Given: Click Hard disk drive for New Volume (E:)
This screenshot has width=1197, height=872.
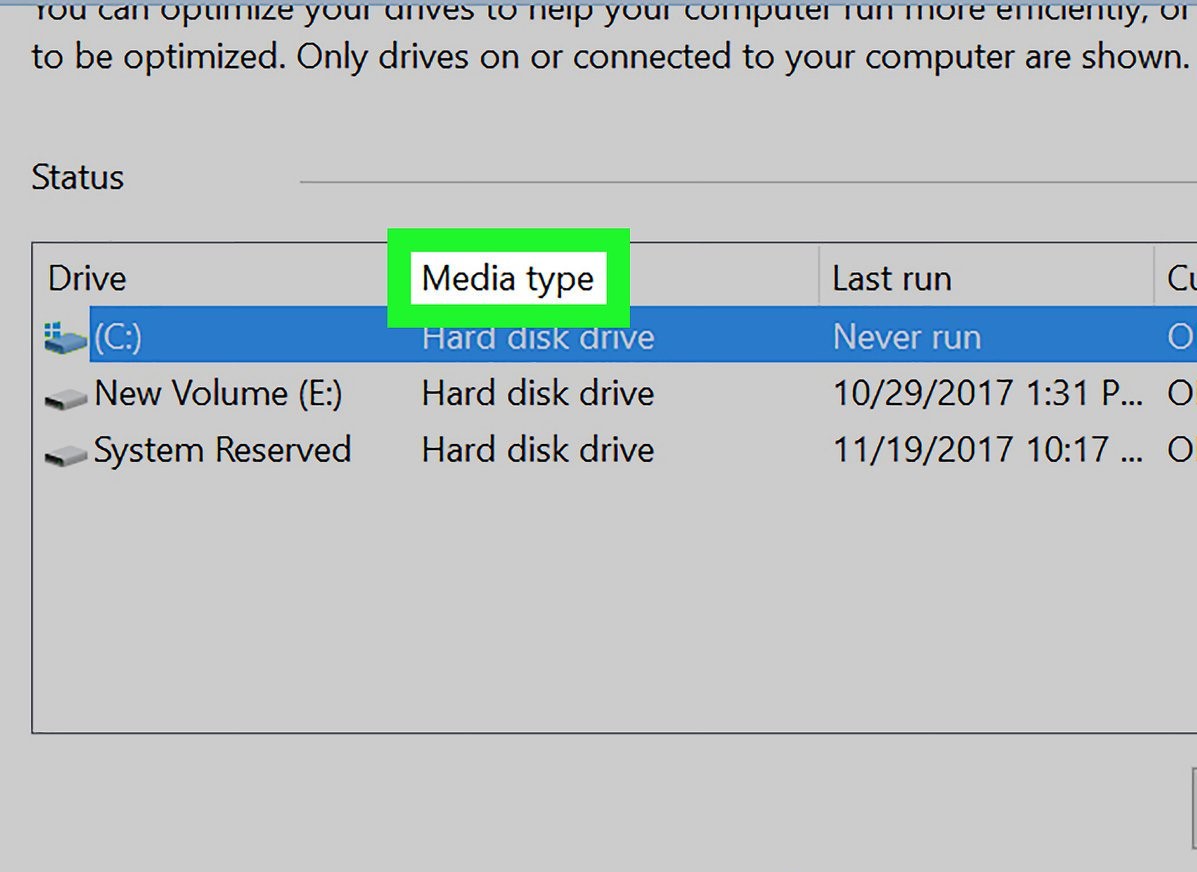Looking at the screenshot, I should pyautogui.click(x=537, y=394).
